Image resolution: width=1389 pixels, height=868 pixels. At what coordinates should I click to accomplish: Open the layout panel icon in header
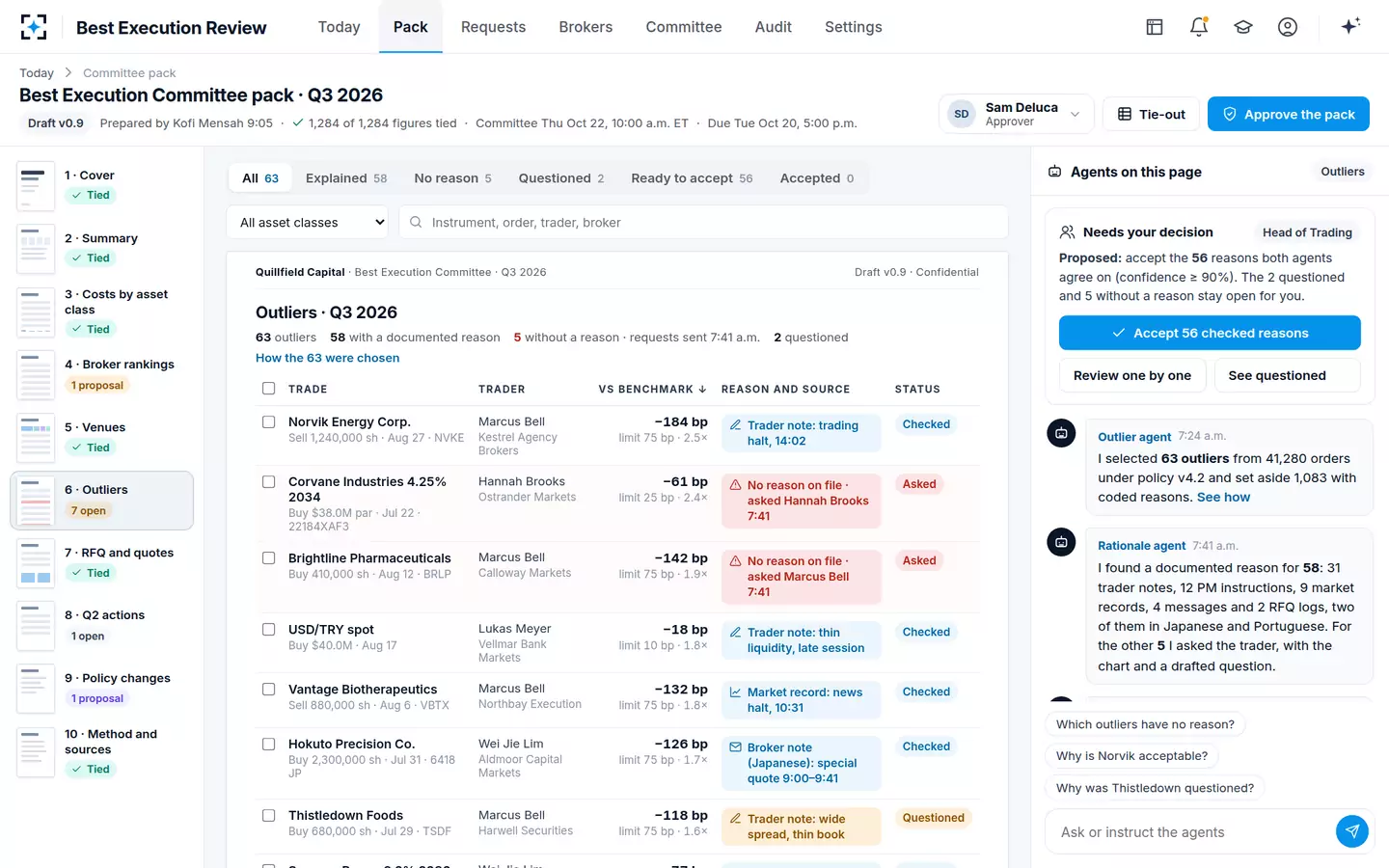point(1155,27)
